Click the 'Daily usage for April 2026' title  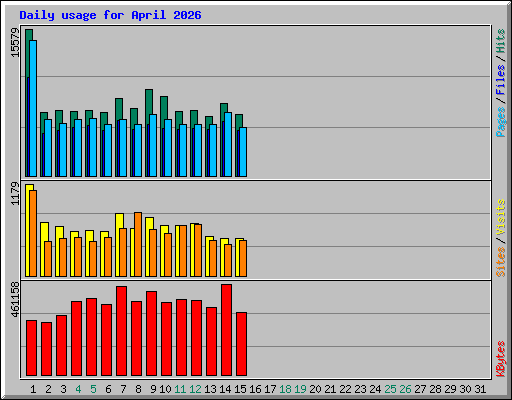click(x=110, y=15)
